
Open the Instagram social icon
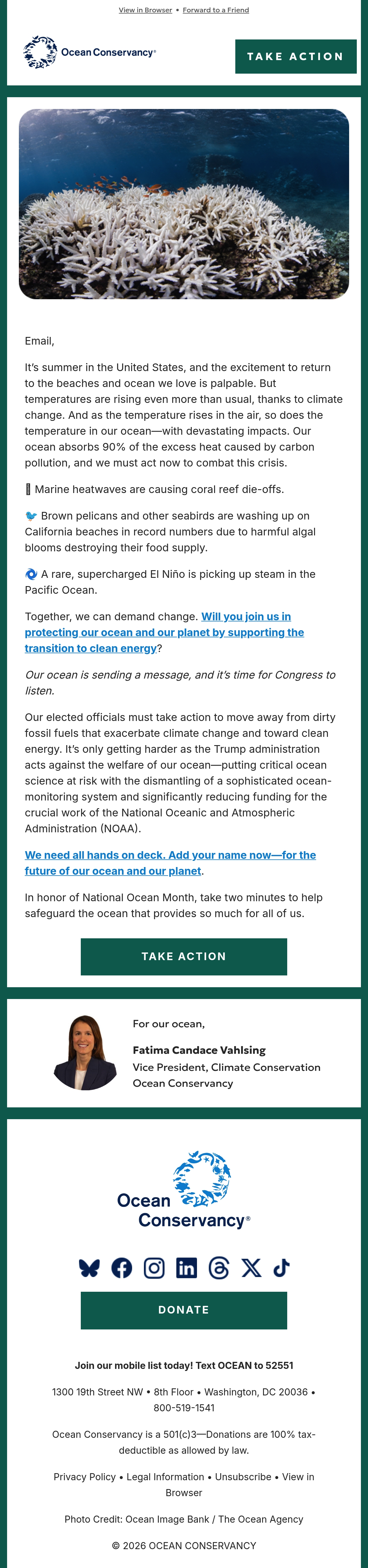tap(154, 1268)
